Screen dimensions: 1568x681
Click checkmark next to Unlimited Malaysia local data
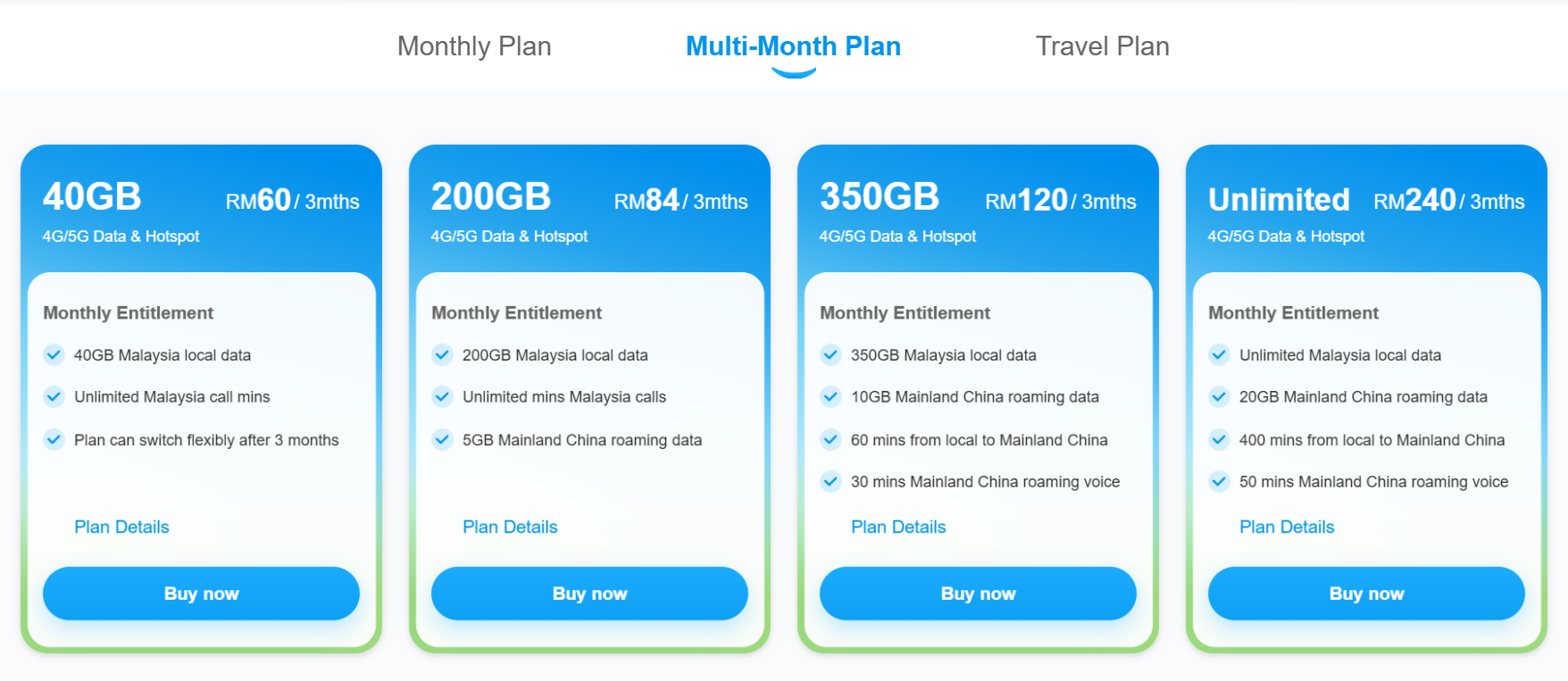(1219, 355)
